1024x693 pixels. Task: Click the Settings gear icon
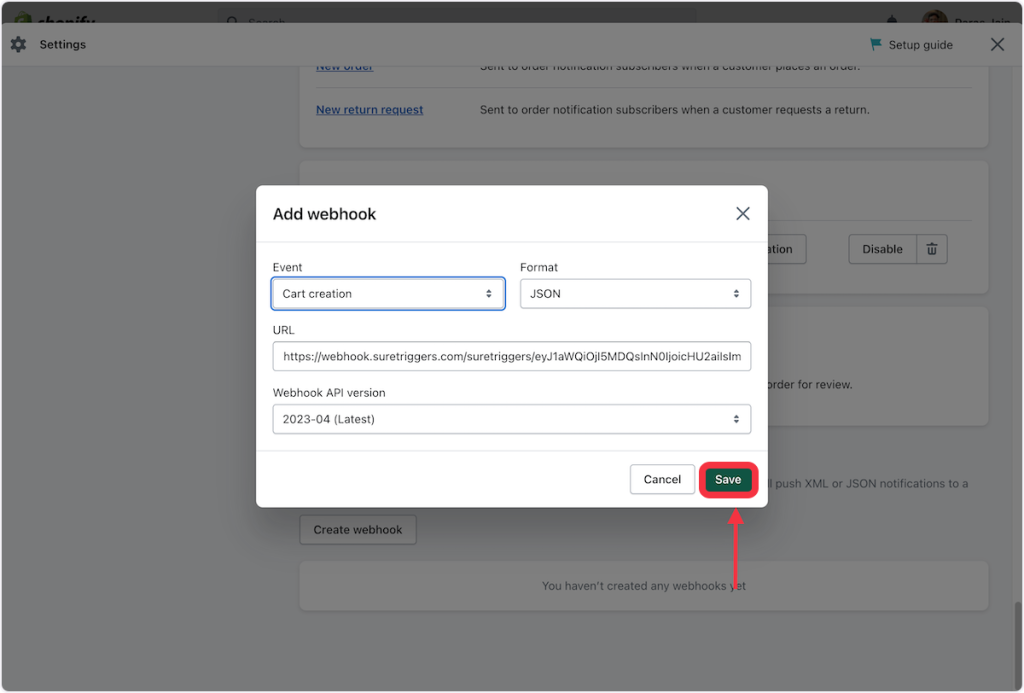click(18, 45)
